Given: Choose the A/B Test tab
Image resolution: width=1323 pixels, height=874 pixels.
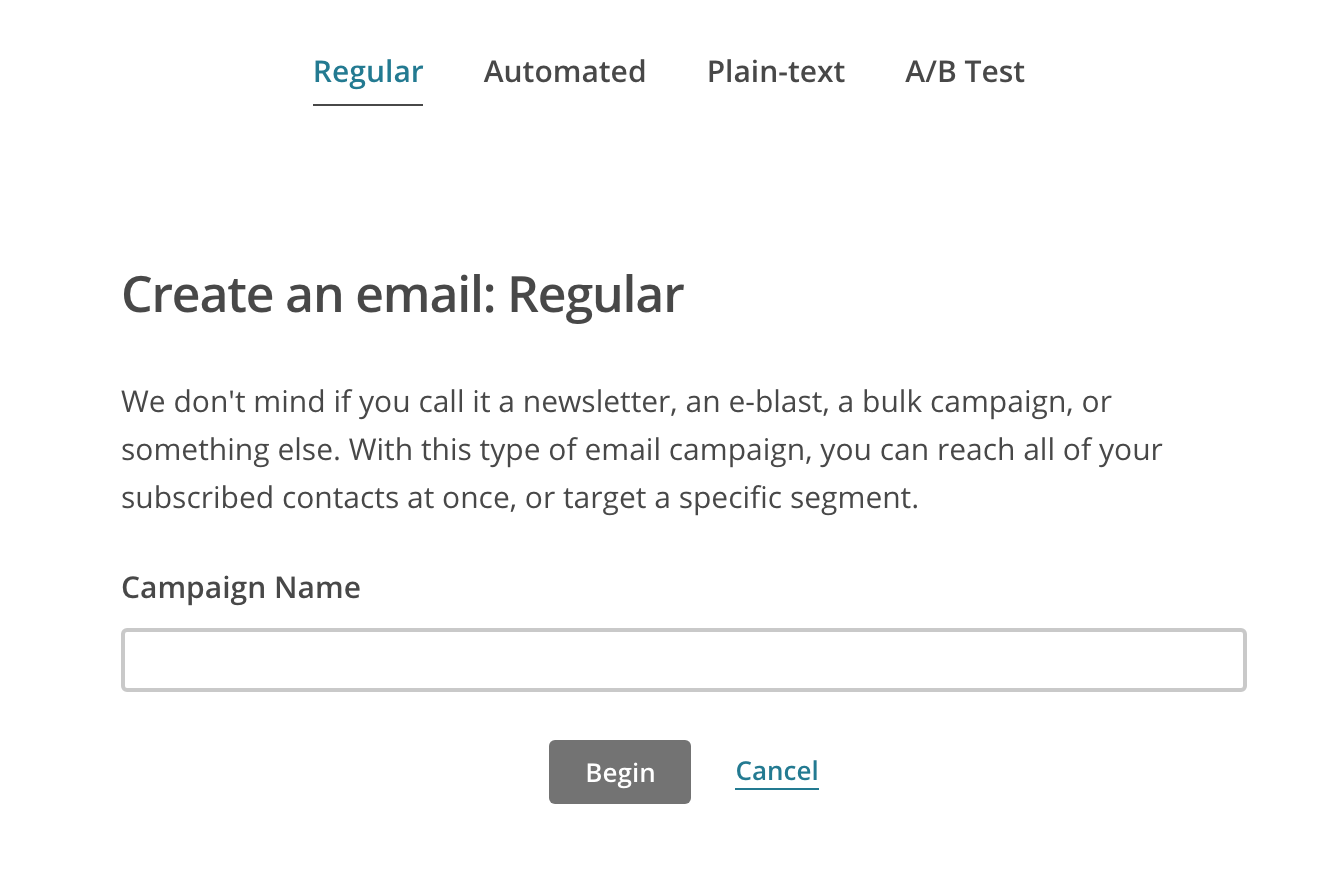Looking at the screenshot, I should (964, 72).
